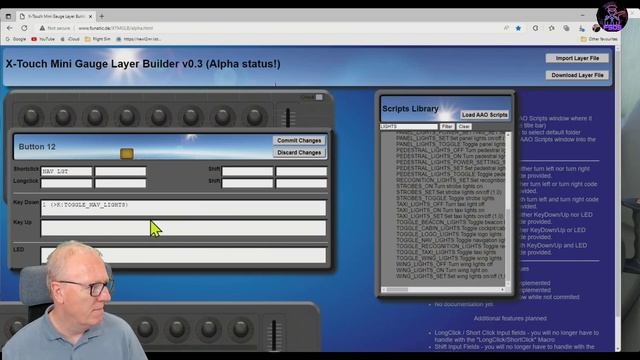Open the collections icon in browser toolbar

pos(566,28)
